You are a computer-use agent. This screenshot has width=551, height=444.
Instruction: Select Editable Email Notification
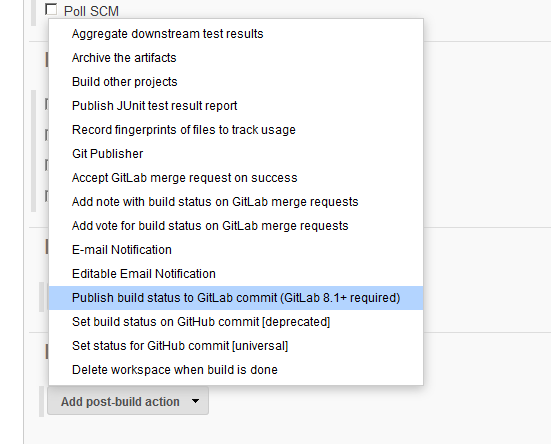pos(236,274)
